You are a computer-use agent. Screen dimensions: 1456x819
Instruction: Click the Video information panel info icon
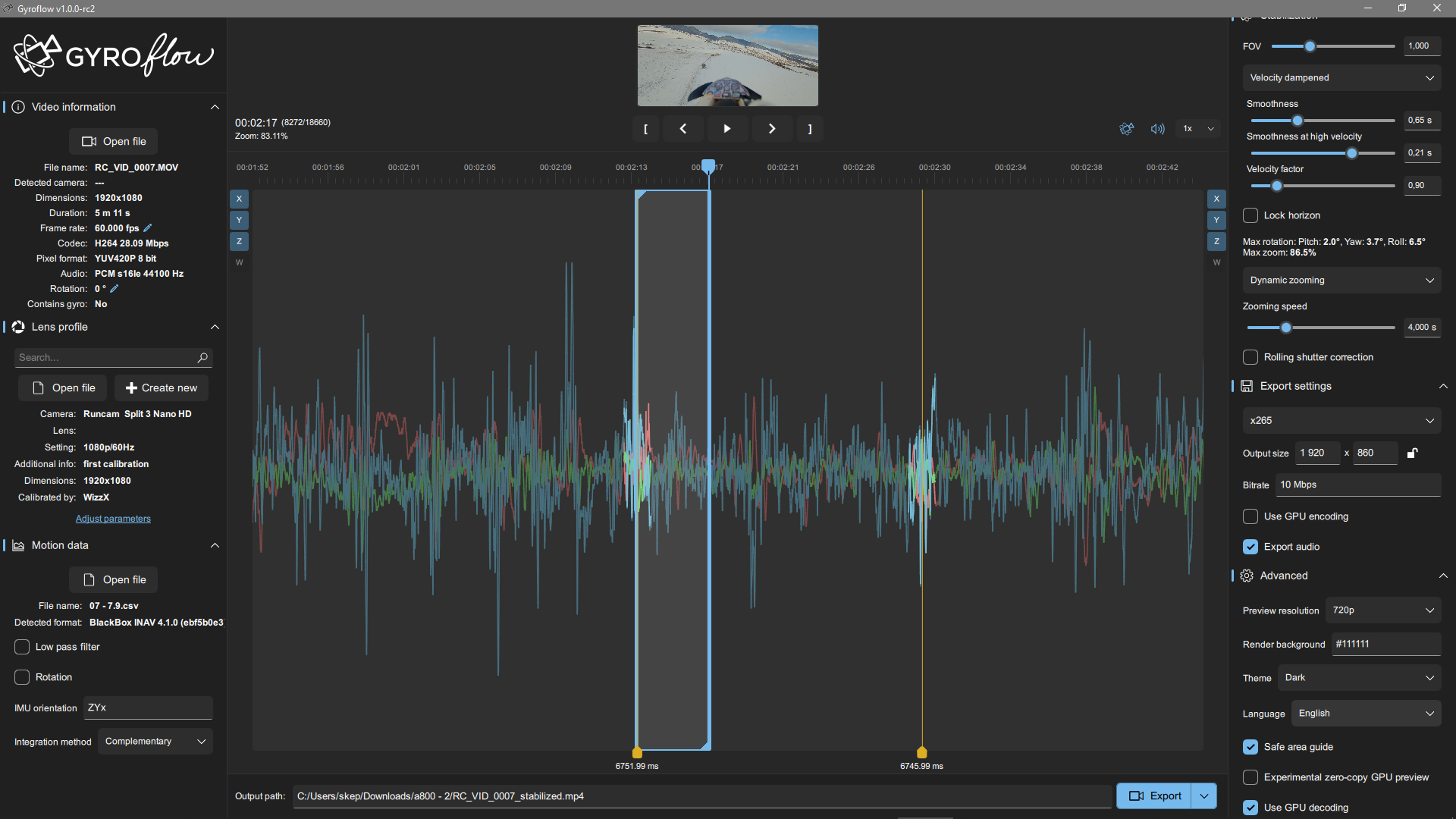coord(17,106)
